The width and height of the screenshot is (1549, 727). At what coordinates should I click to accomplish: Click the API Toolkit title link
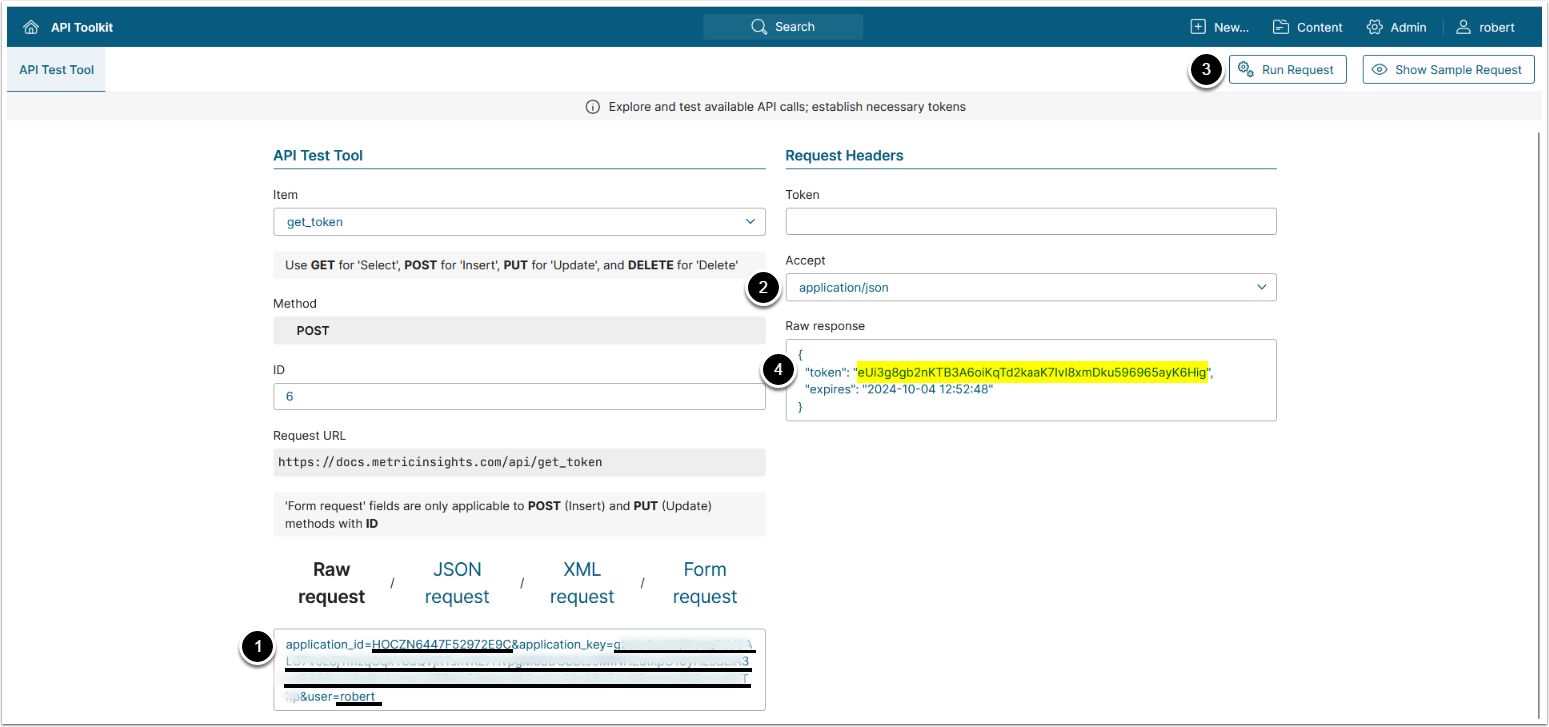(x=82, y=27)
